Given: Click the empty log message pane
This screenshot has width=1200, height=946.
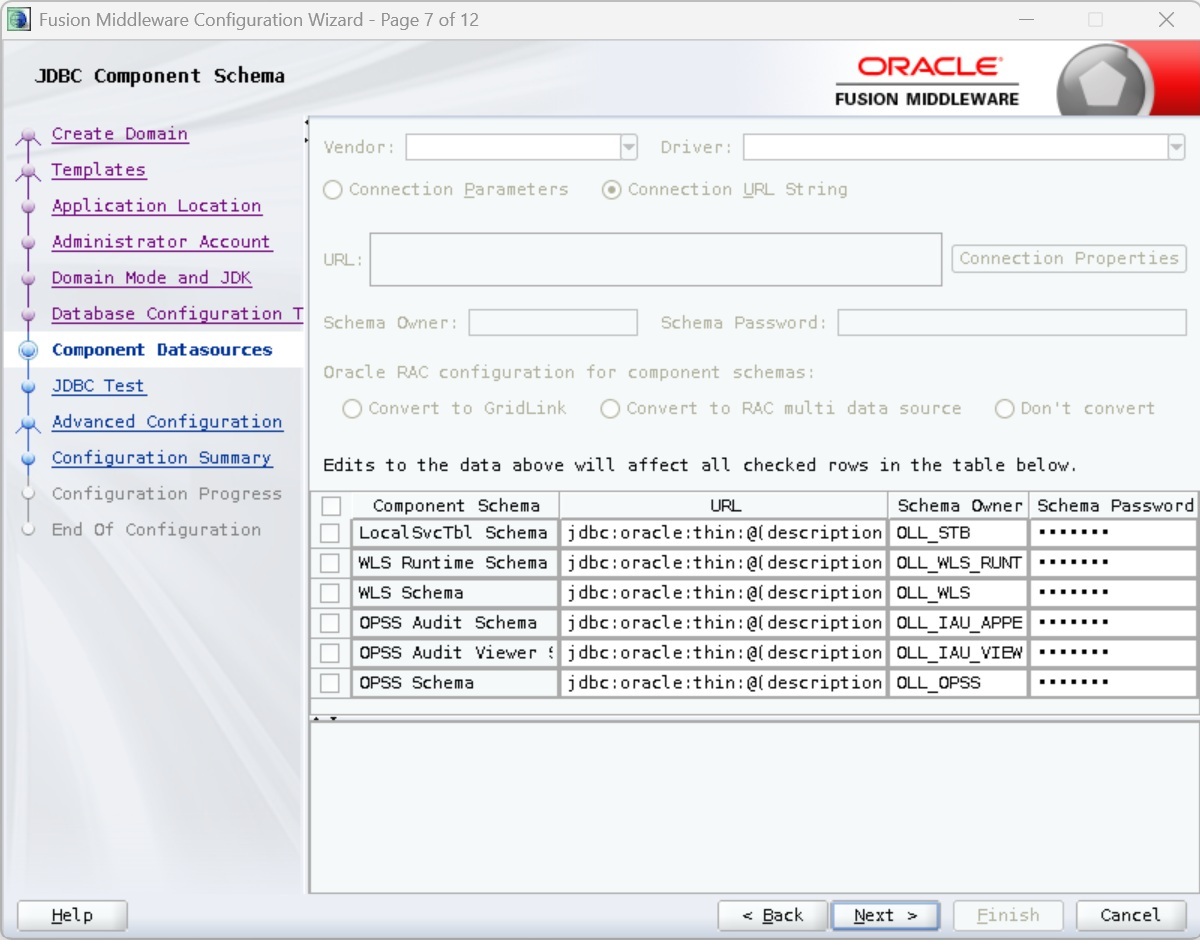Looking at the screenshot, I should pos(754,808).
